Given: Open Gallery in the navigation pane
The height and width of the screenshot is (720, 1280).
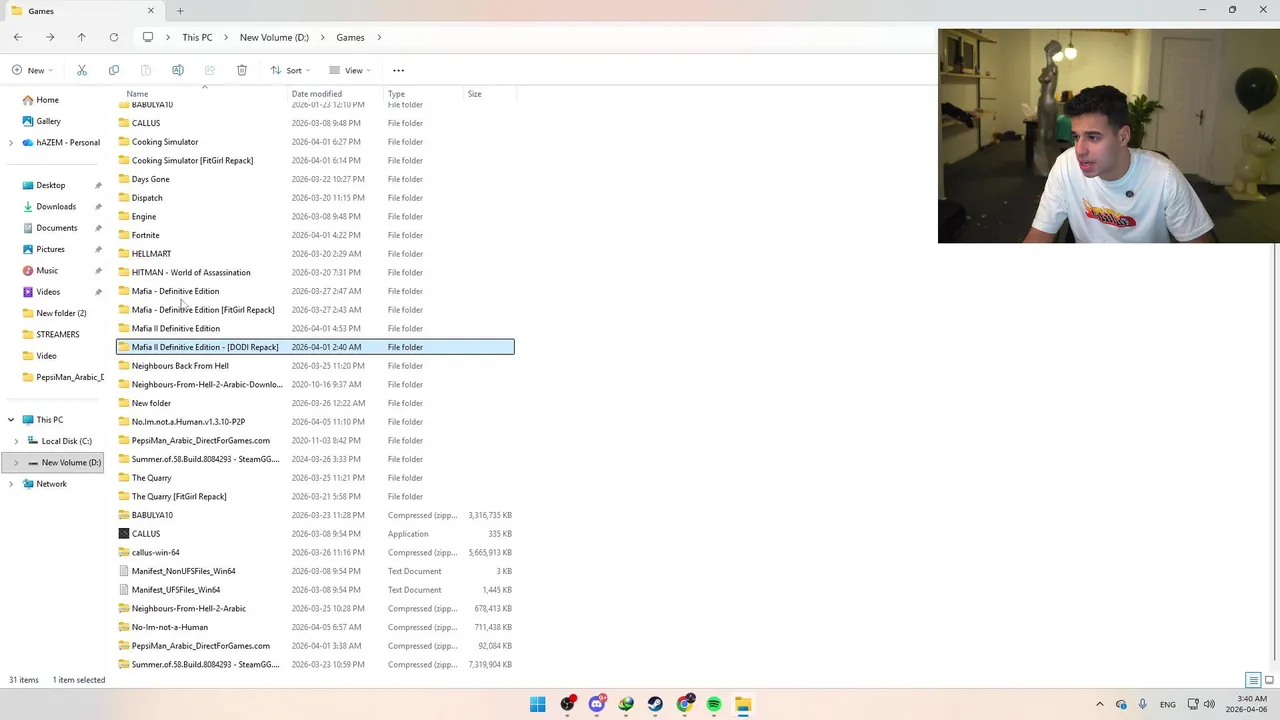Looking at the screenshot, I should tap(48, 121).
